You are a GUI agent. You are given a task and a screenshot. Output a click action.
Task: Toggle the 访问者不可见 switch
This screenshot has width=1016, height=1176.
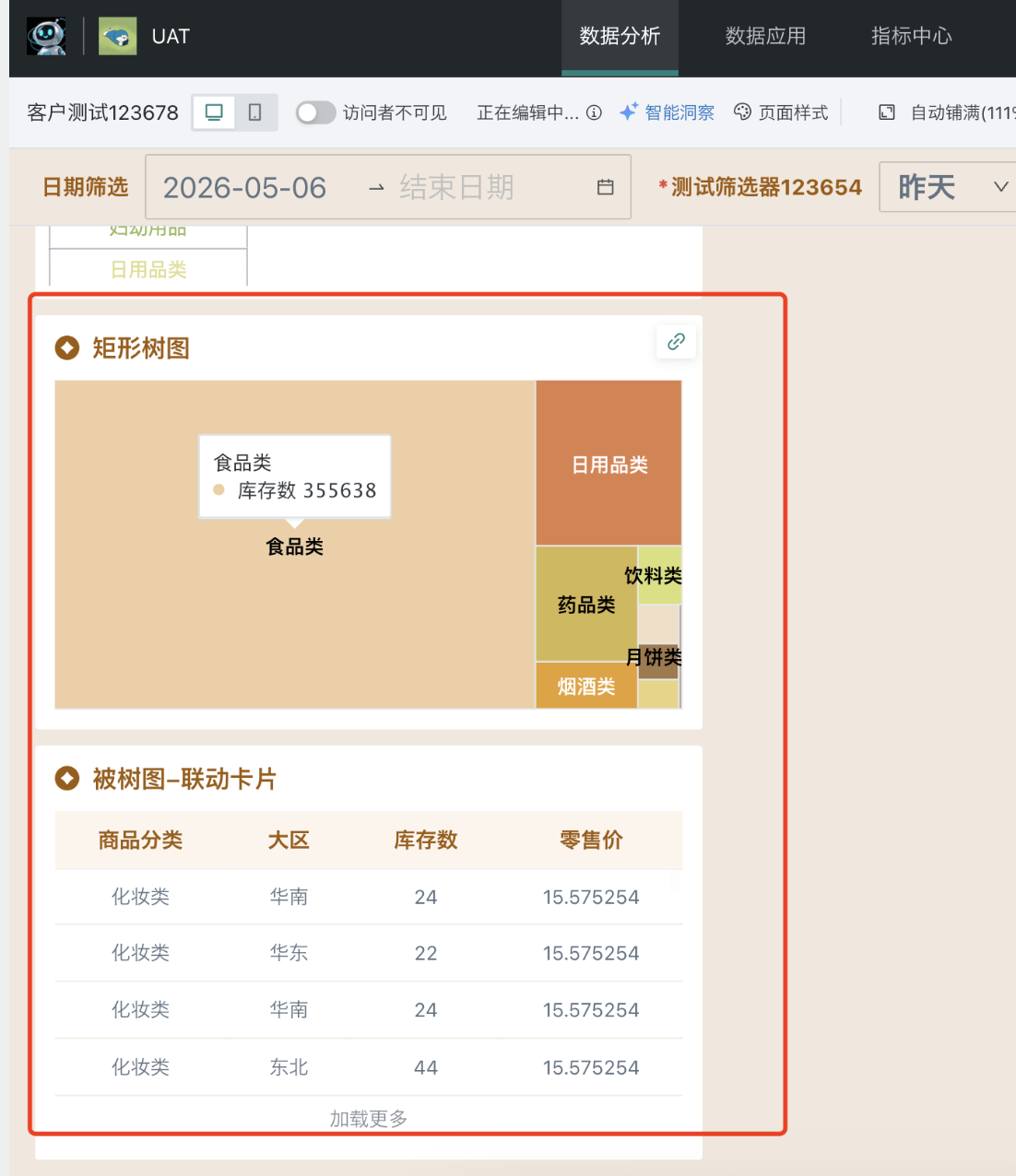pyautogui.click(x=315, y=112)
